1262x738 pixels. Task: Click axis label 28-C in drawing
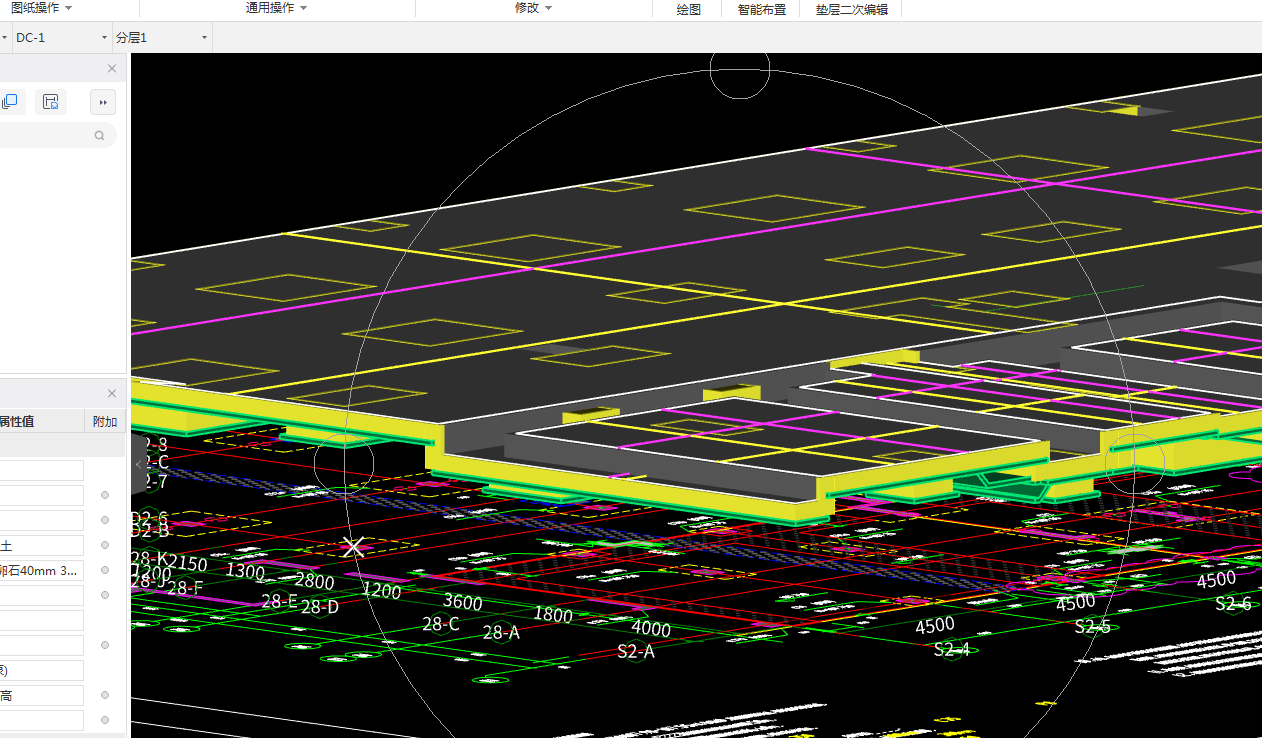441,624
